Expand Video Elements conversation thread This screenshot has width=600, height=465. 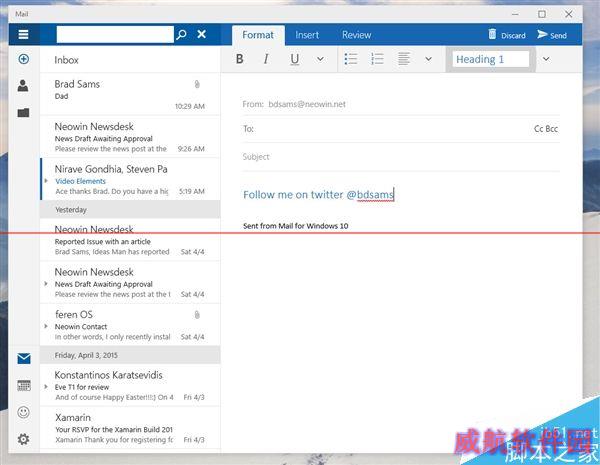coord(46,181)
